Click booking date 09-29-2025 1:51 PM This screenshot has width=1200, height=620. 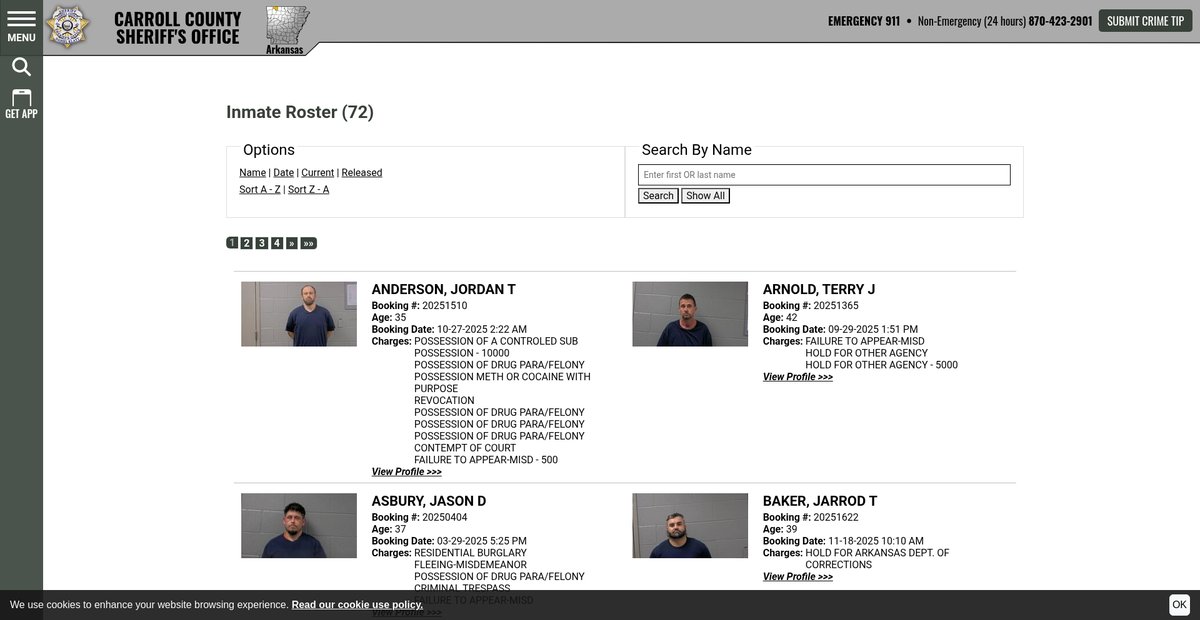[873, 330]
